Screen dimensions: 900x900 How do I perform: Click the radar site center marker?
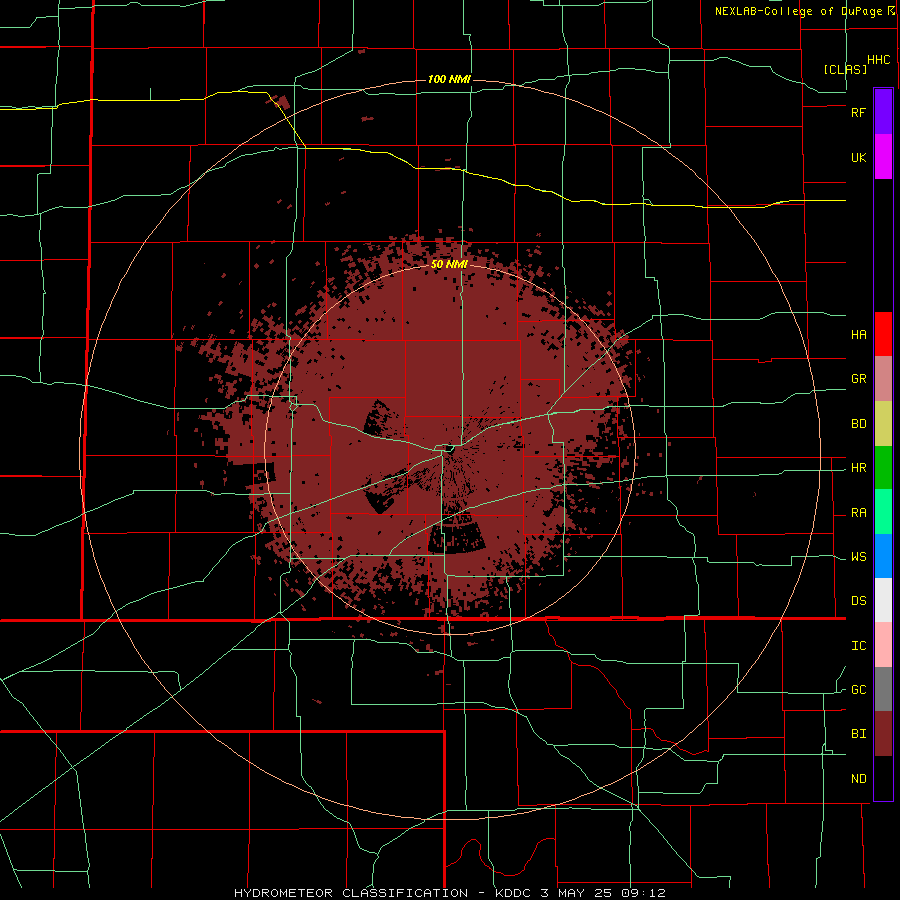click(x=448, y=449)
